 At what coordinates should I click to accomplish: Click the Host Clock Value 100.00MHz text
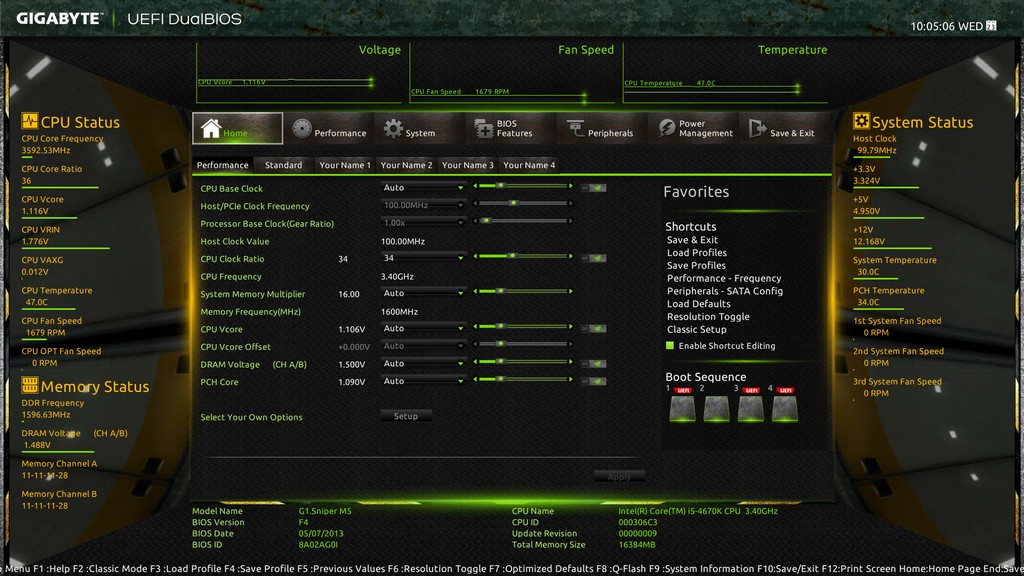coord(403,241)
